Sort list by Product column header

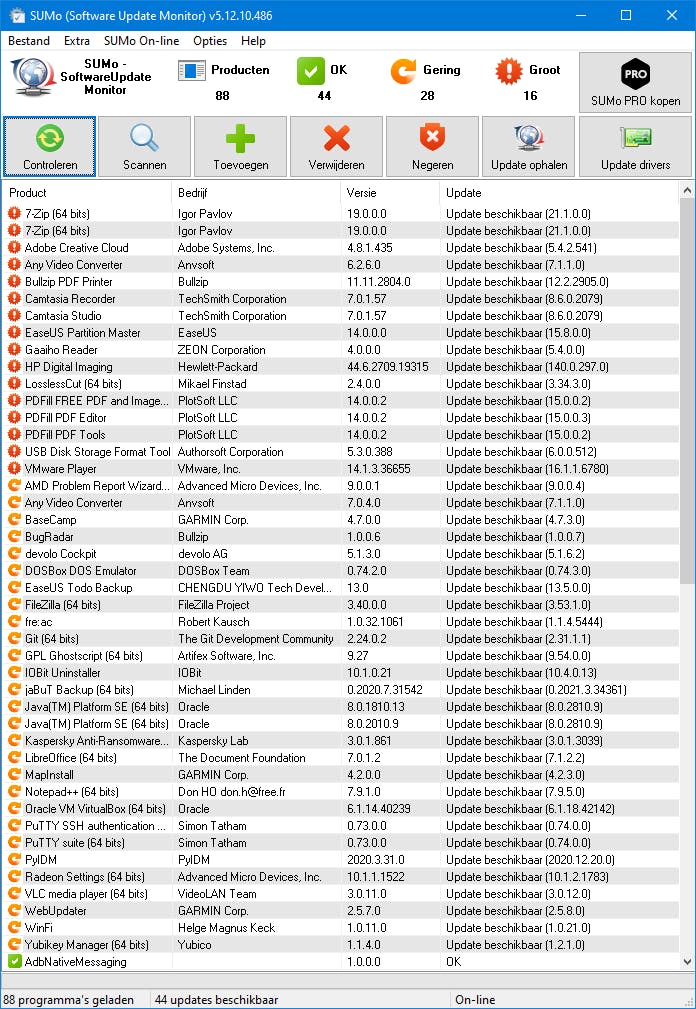coord(87,192)
